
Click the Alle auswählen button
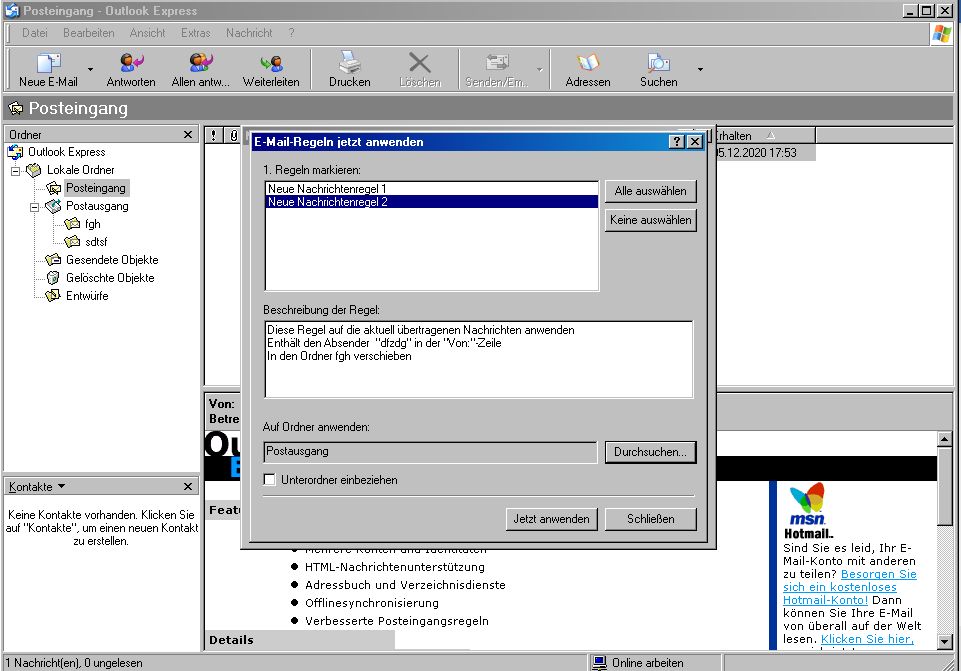[x=650, y=191]
